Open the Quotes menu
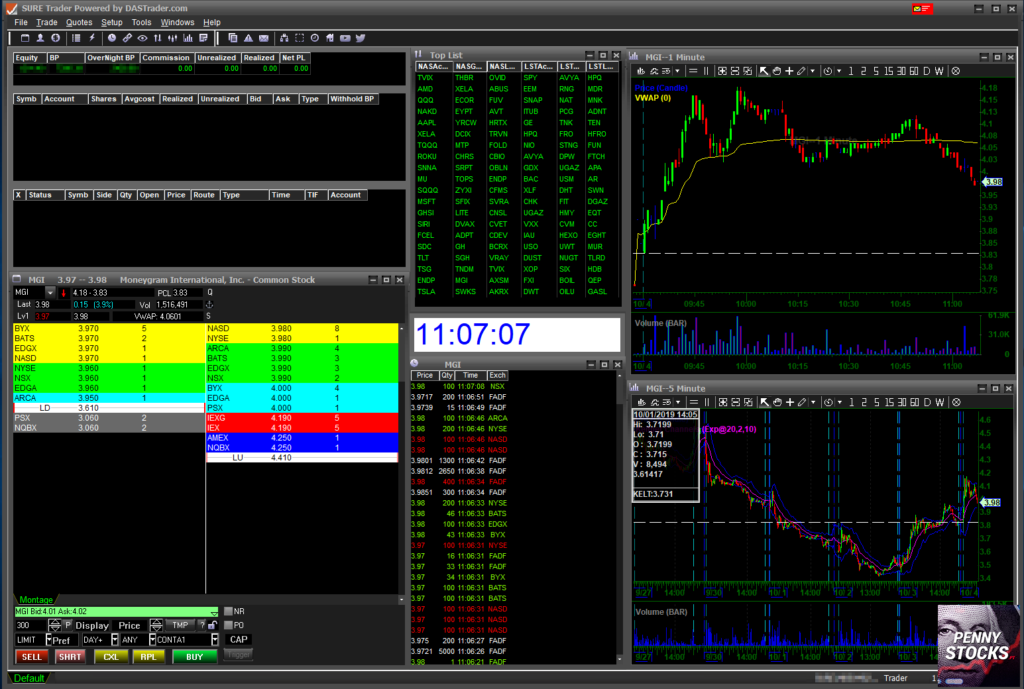Viewport: 1024px width, 689px height. point(78,22)
